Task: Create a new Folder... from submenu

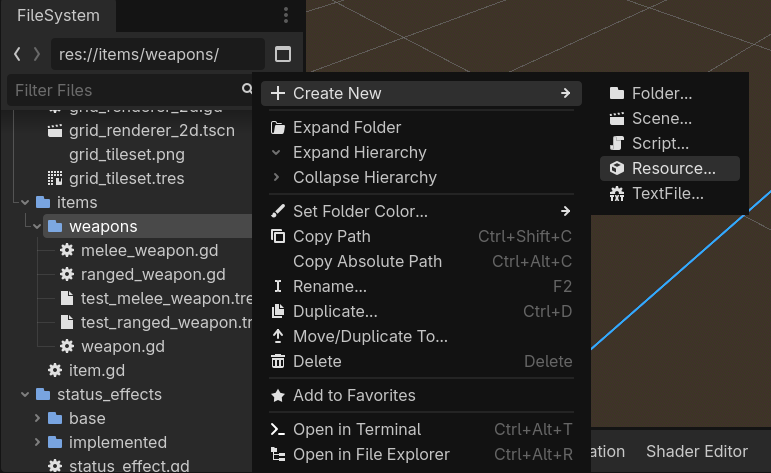Action: (x=670, y=93)
